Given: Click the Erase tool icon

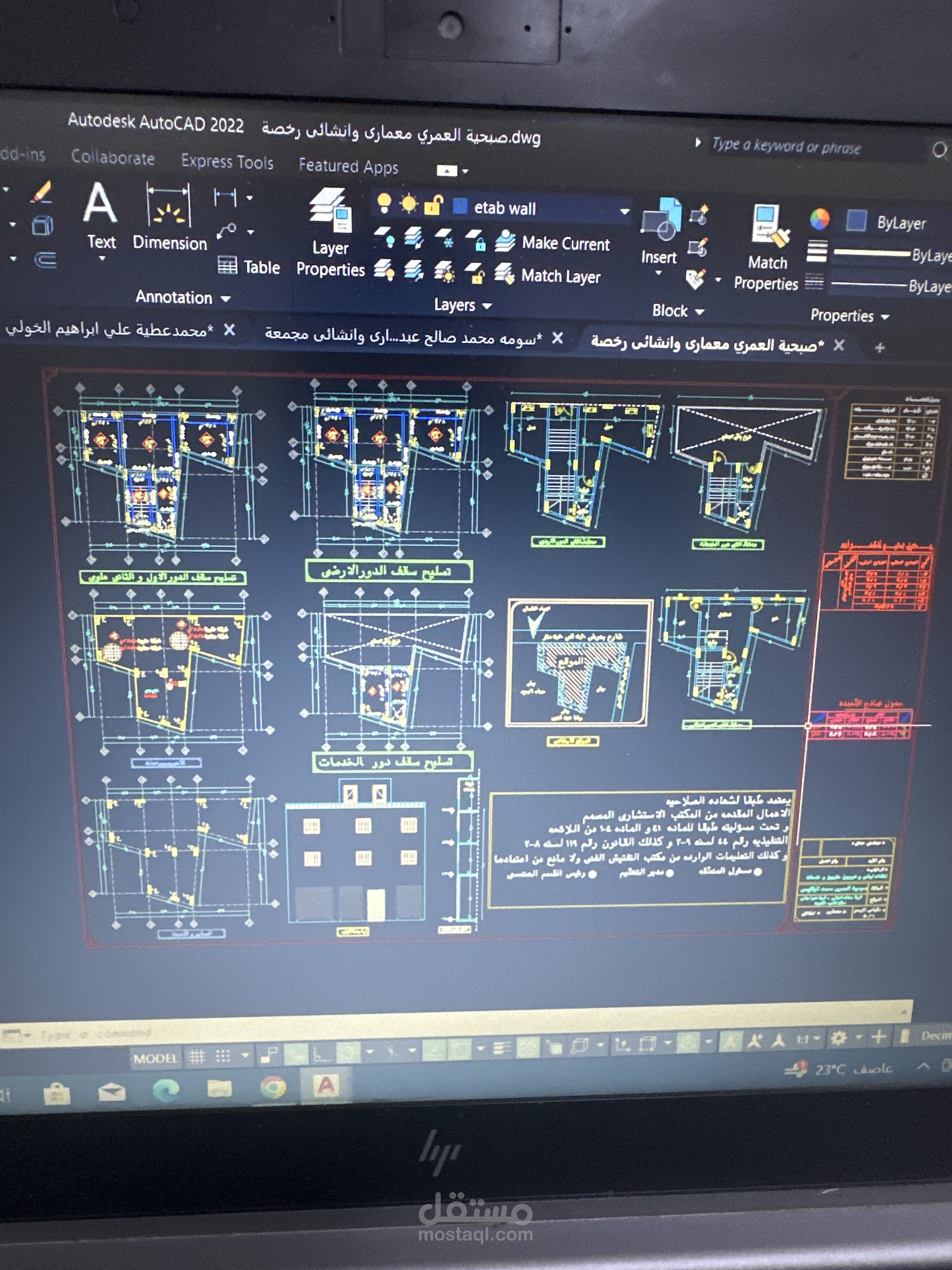Looking at the screenshot, I should click(x=41, y=192).
